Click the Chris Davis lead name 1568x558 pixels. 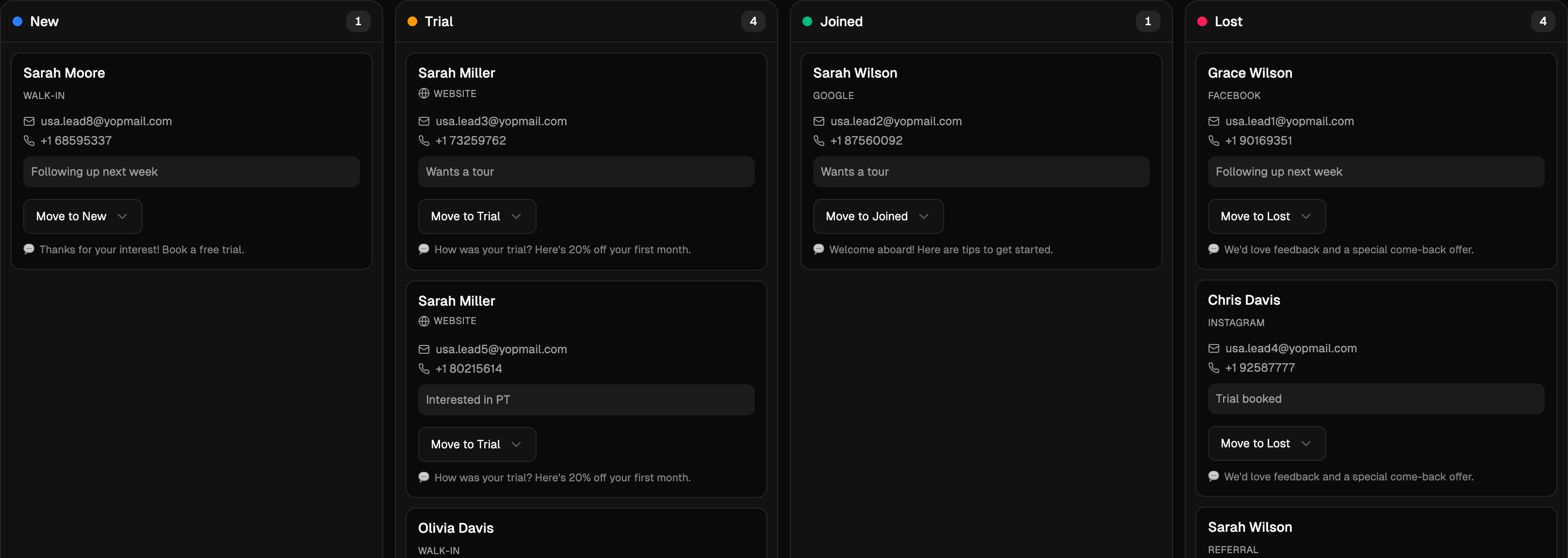pos(1243,300)
